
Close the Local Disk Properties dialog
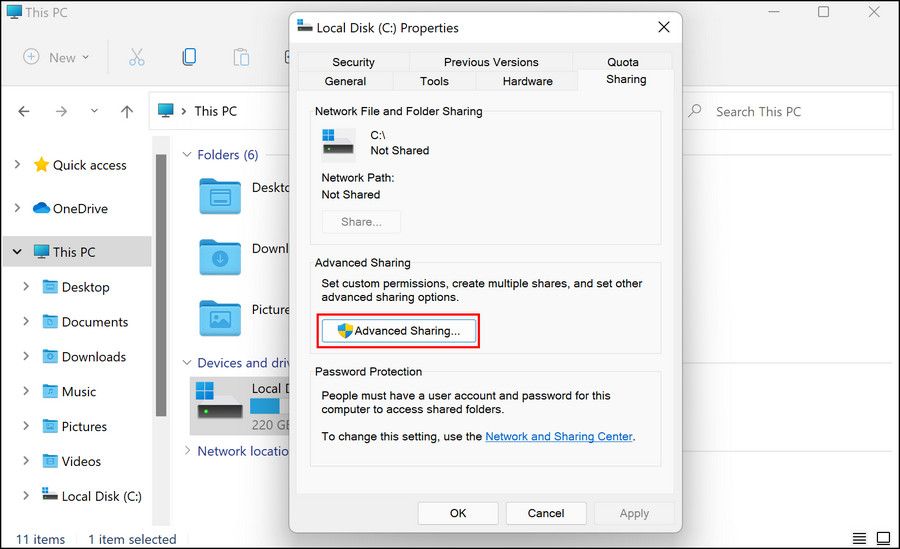tap(664, 27)
